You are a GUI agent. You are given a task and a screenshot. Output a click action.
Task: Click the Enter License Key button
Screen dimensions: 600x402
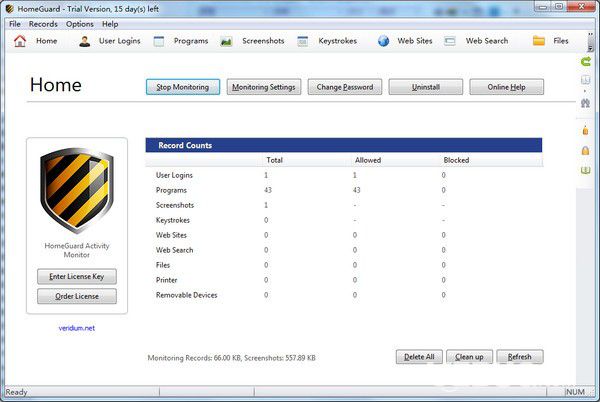point(77,276)
